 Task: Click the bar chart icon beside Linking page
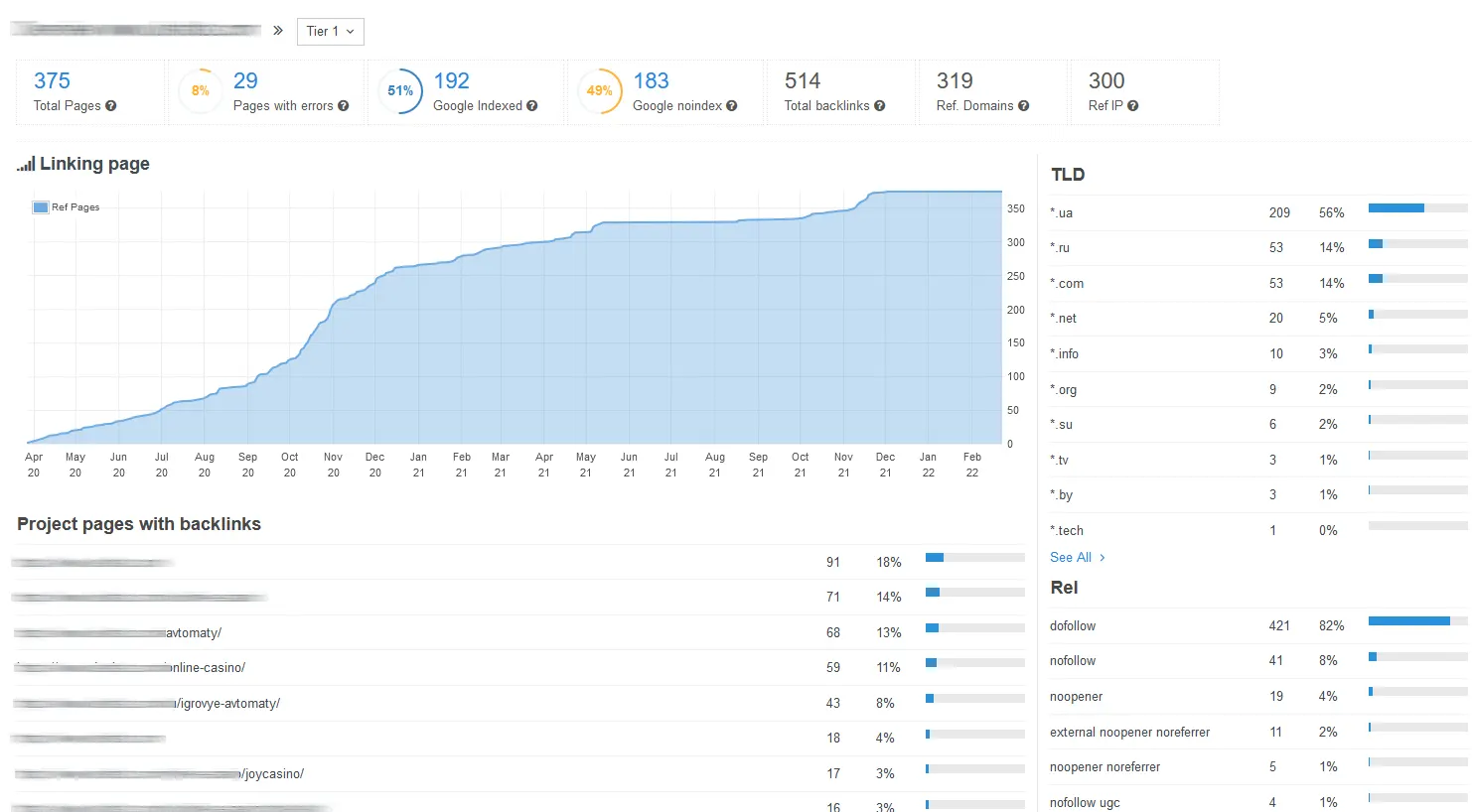click(x=26, y=165)
